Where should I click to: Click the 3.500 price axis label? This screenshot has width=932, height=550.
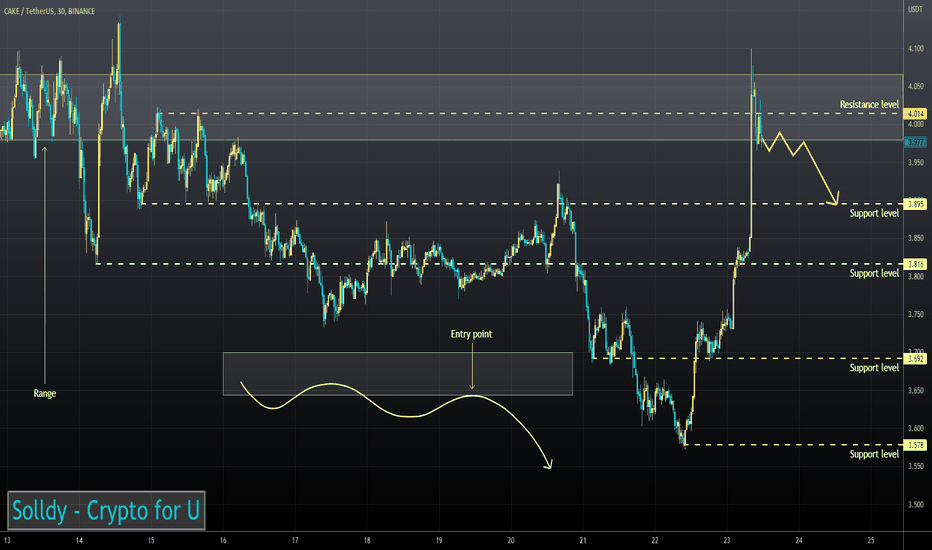click(916, 504)
